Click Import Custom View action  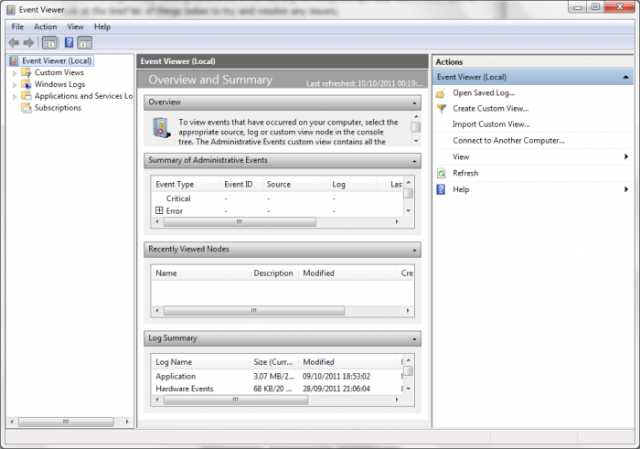(x=491, y=124)
